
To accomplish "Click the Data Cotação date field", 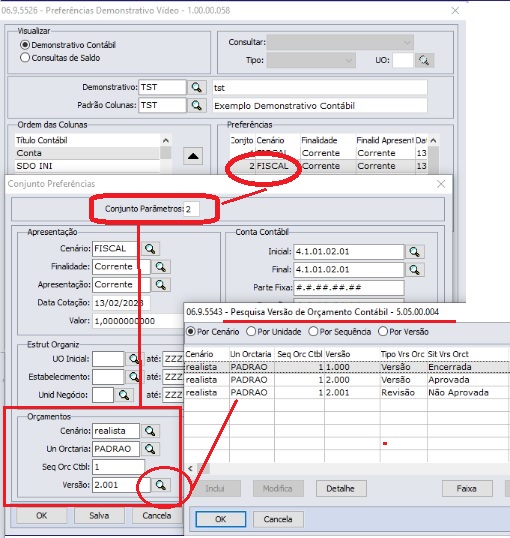I will point(121,303).
